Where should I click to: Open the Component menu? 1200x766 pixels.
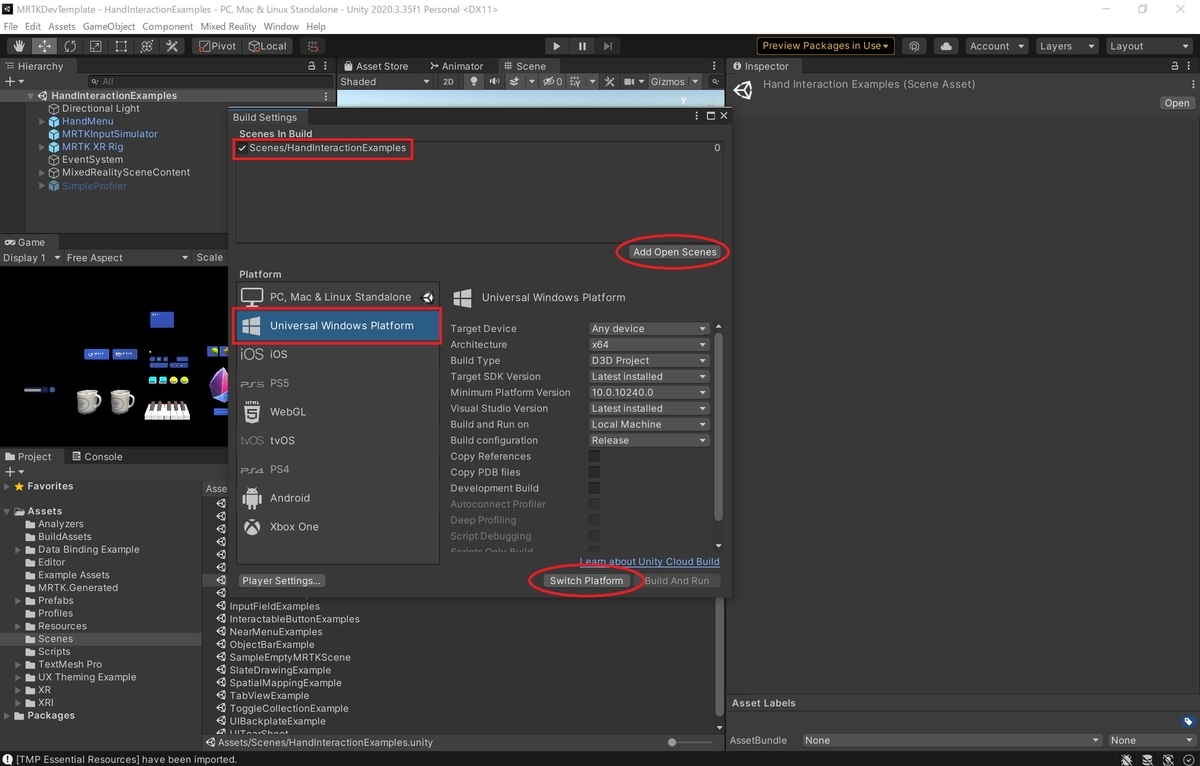click(x=168, y=26)
